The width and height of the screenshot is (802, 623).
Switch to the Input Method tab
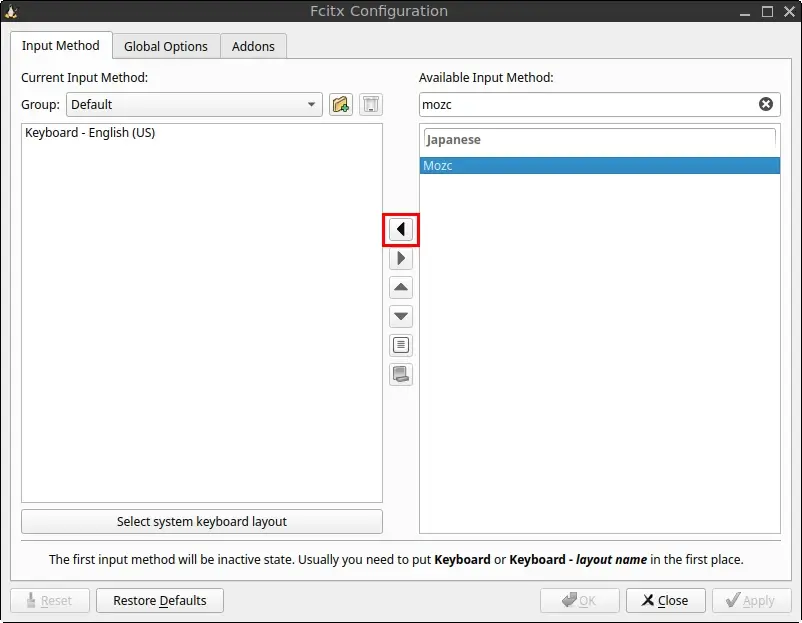(61, 46)
